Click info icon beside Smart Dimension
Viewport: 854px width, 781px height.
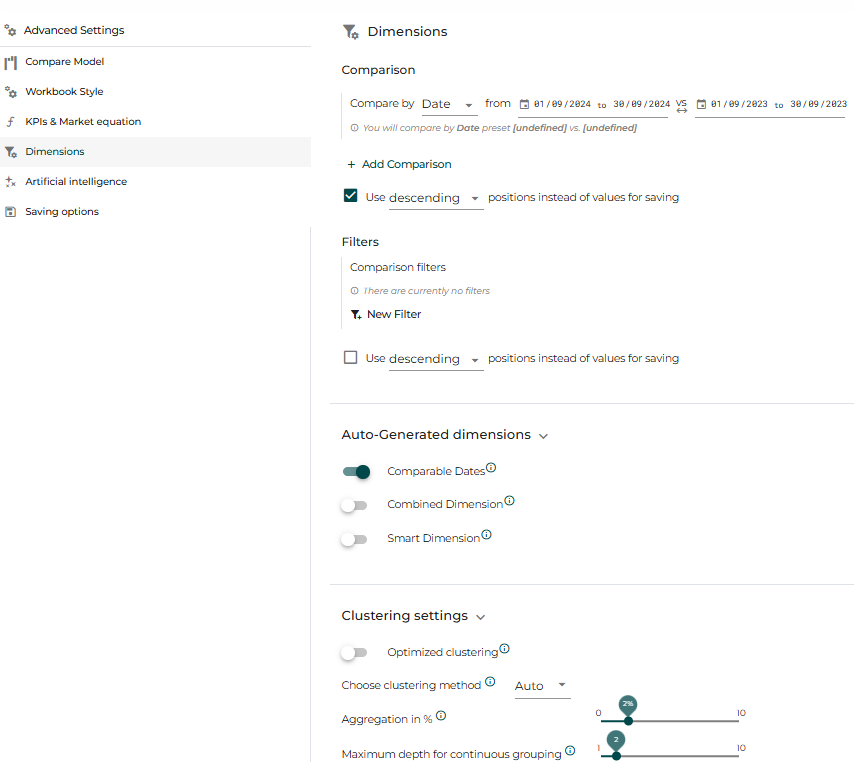(x=486, y=535)
